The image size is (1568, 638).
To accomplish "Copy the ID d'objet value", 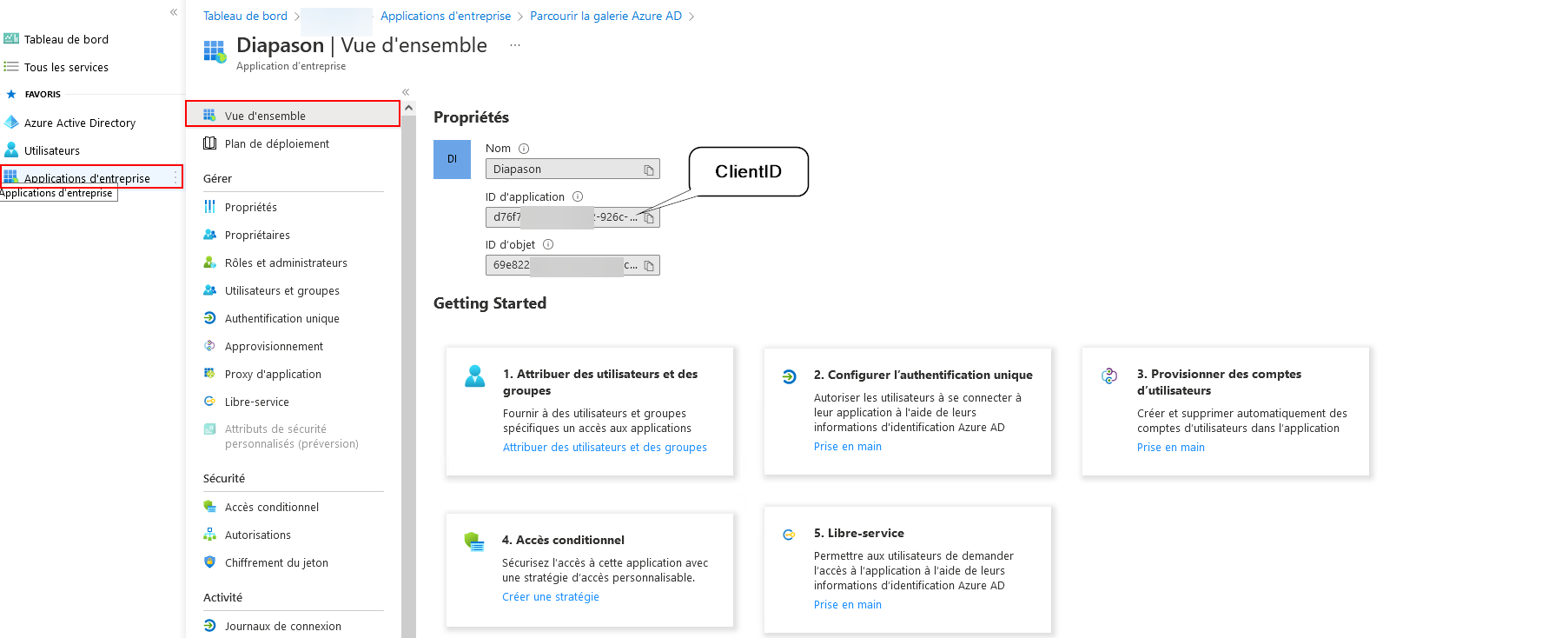I will 649,266.
